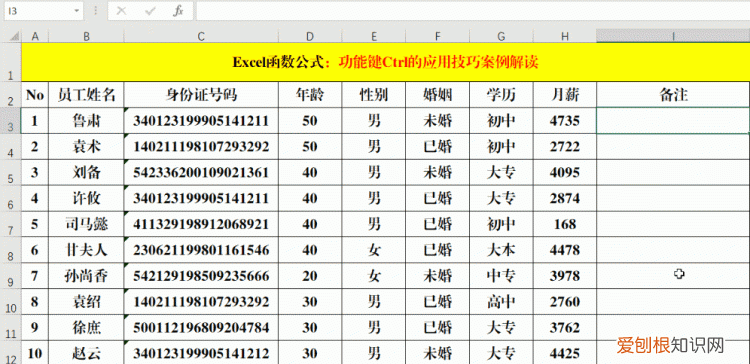
Task: Select column A header
Action: 35,36
